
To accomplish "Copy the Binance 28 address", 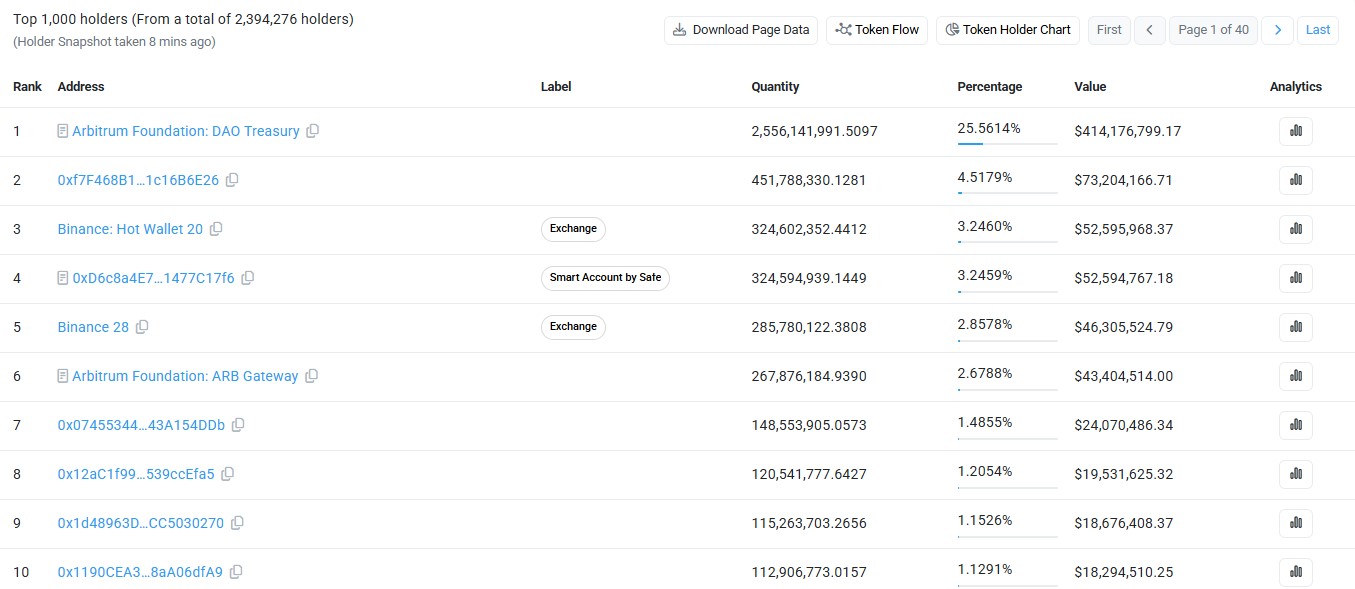I will tap(142, 327).
